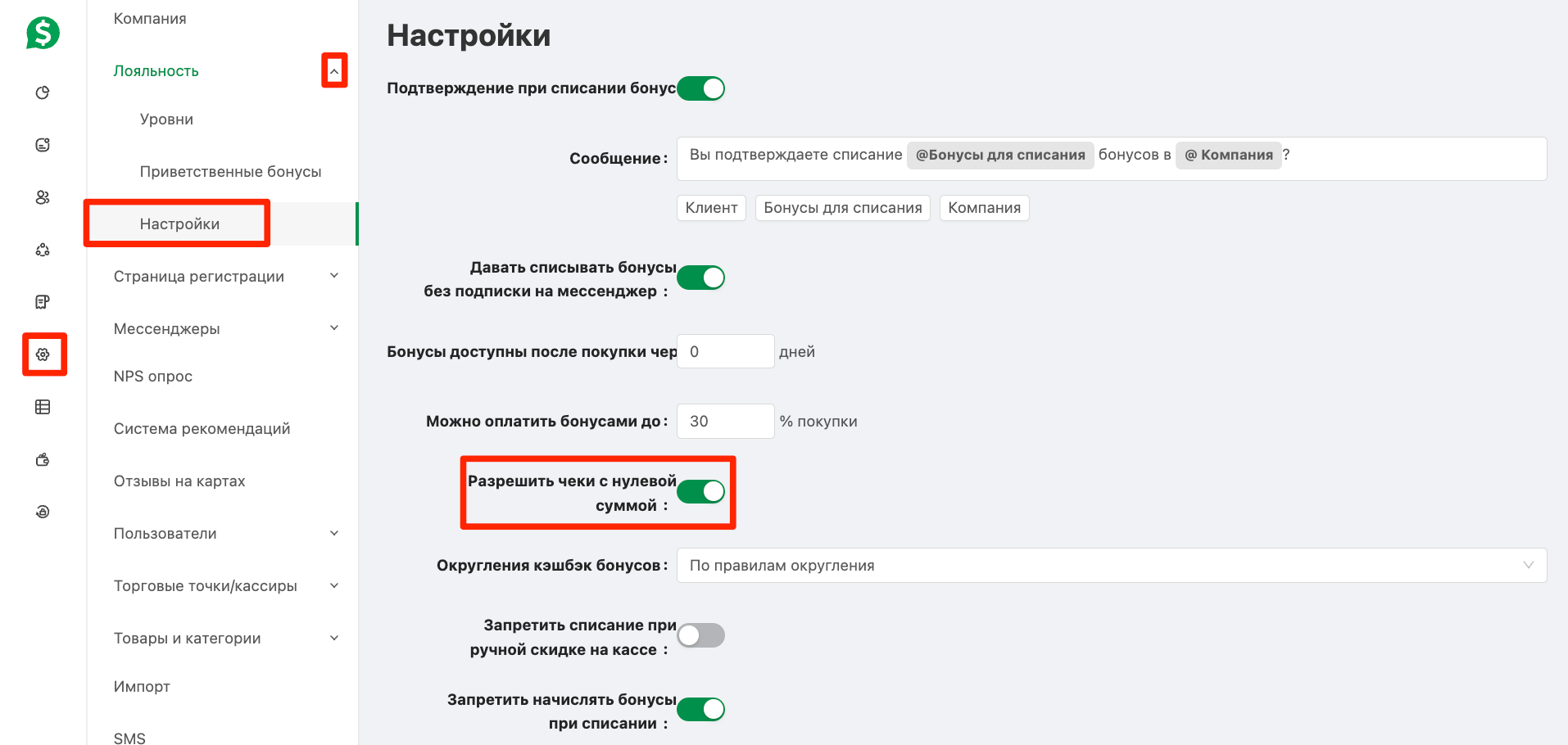Insert Клиент variable button
Viewport: 1568px width, 745px height.
tap(712, 208)
